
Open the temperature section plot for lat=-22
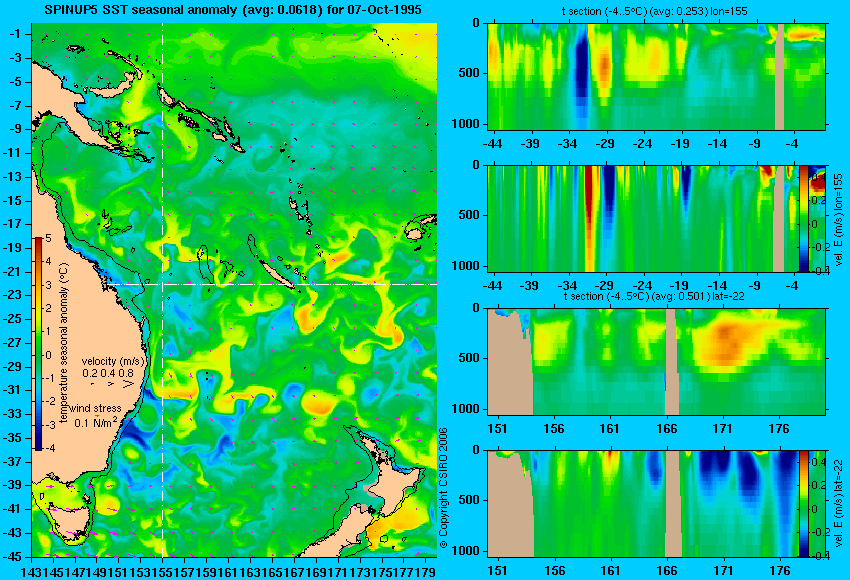click(656, 362)
